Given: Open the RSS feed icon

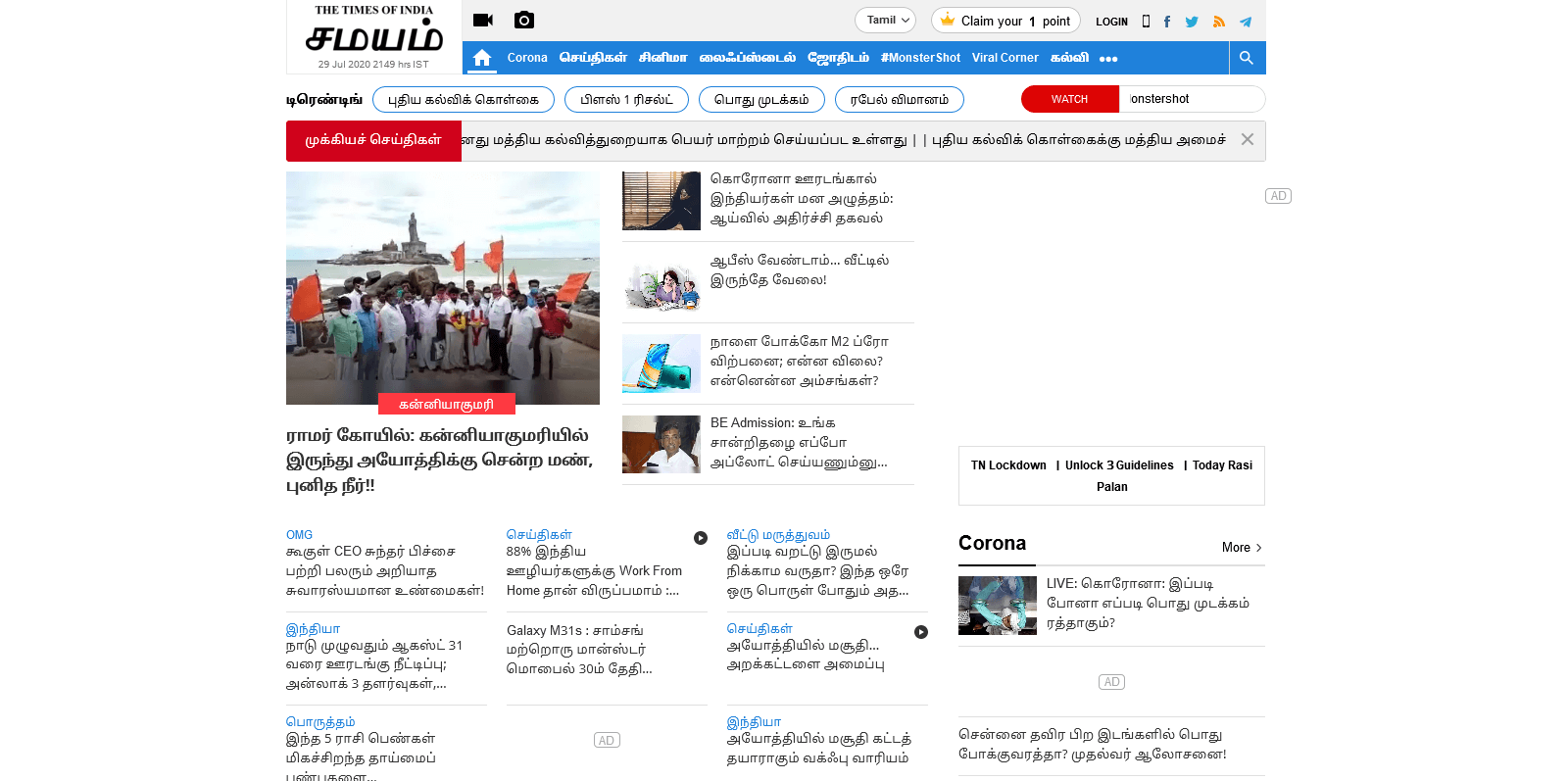Looking at the screenshot, I should [x=1219, y=22].
